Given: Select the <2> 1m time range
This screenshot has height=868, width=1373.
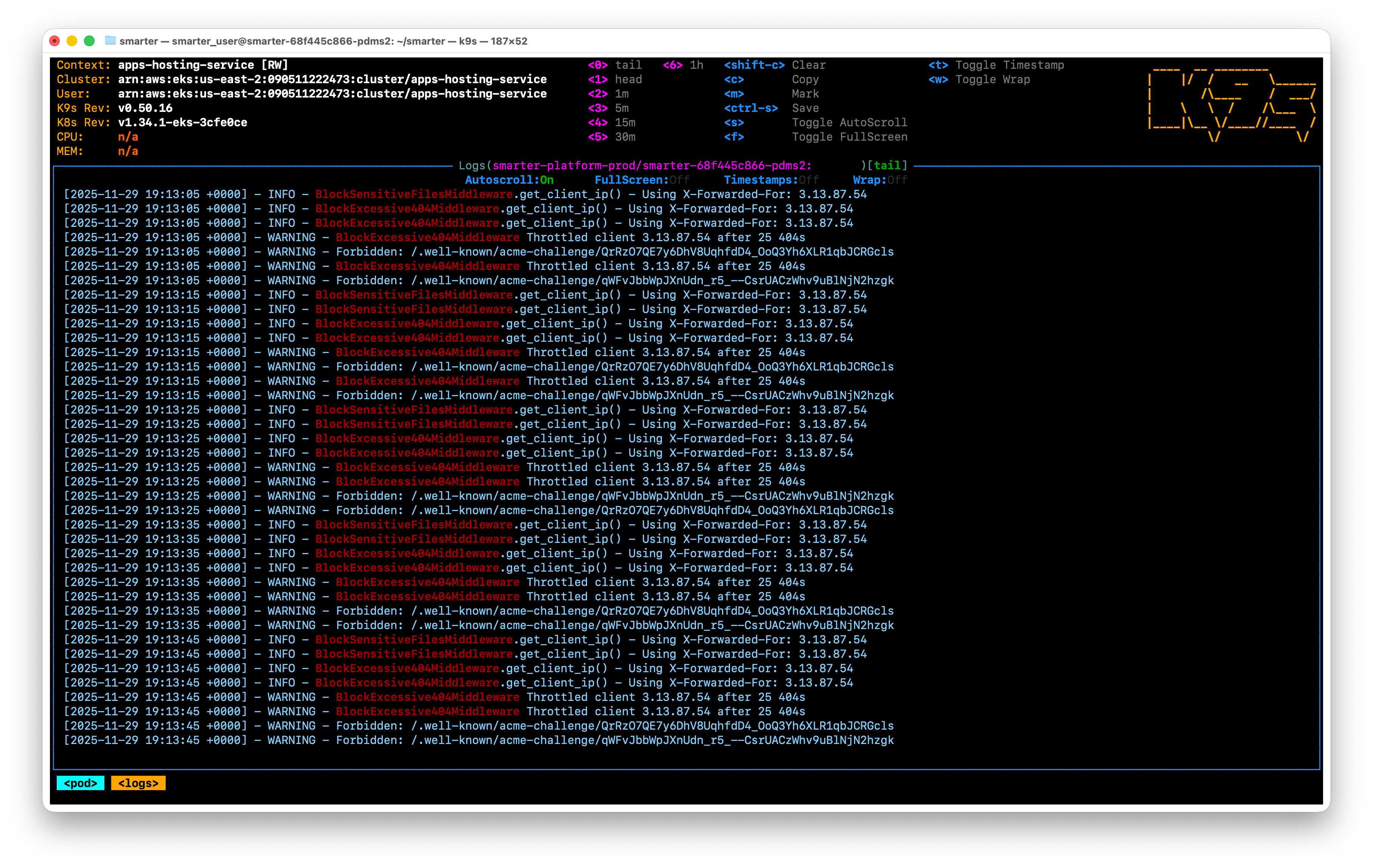Looking at the screenshot, I should point(608,94).
